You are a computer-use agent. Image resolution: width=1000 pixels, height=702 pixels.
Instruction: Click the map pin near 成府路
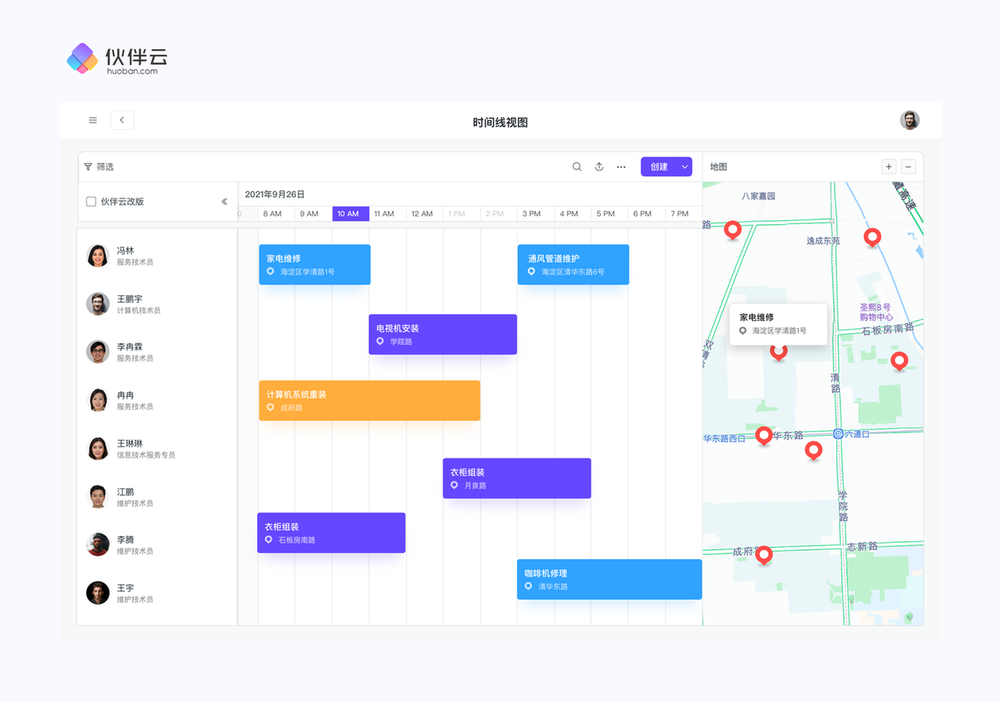[764, 554]
